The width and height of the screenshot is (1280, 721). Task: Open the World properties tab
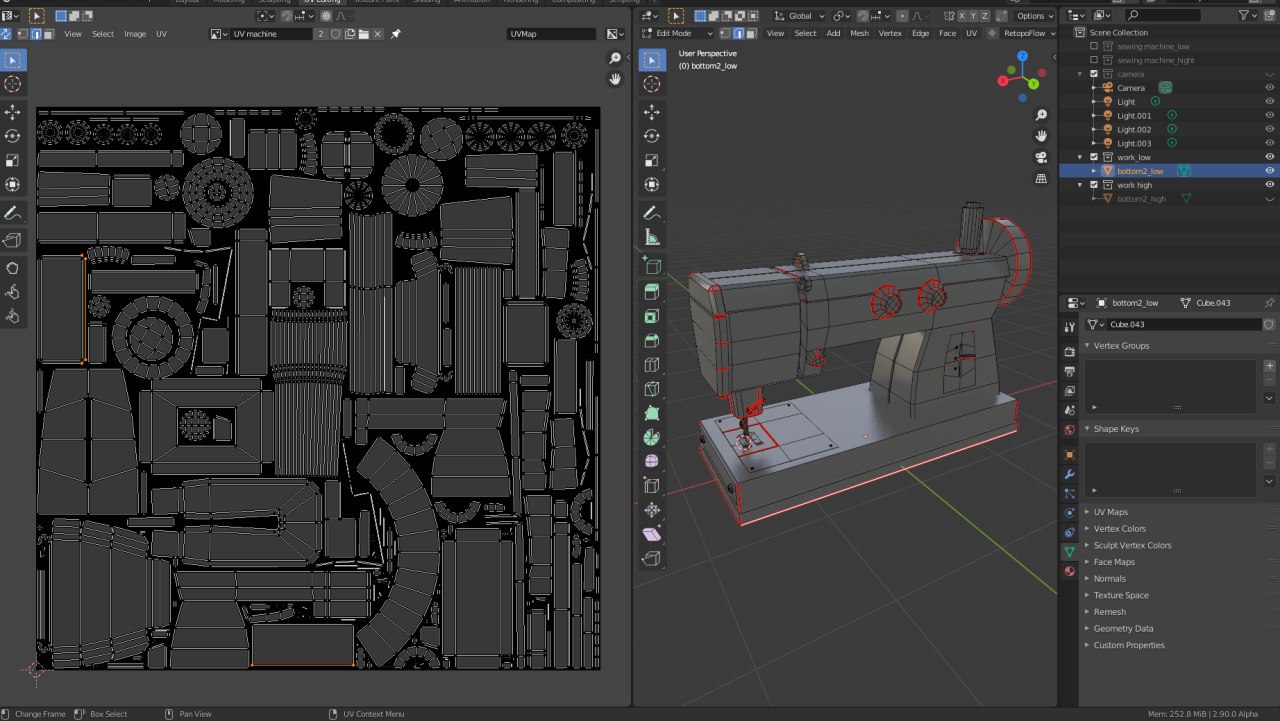click(x=1069, y=430)
